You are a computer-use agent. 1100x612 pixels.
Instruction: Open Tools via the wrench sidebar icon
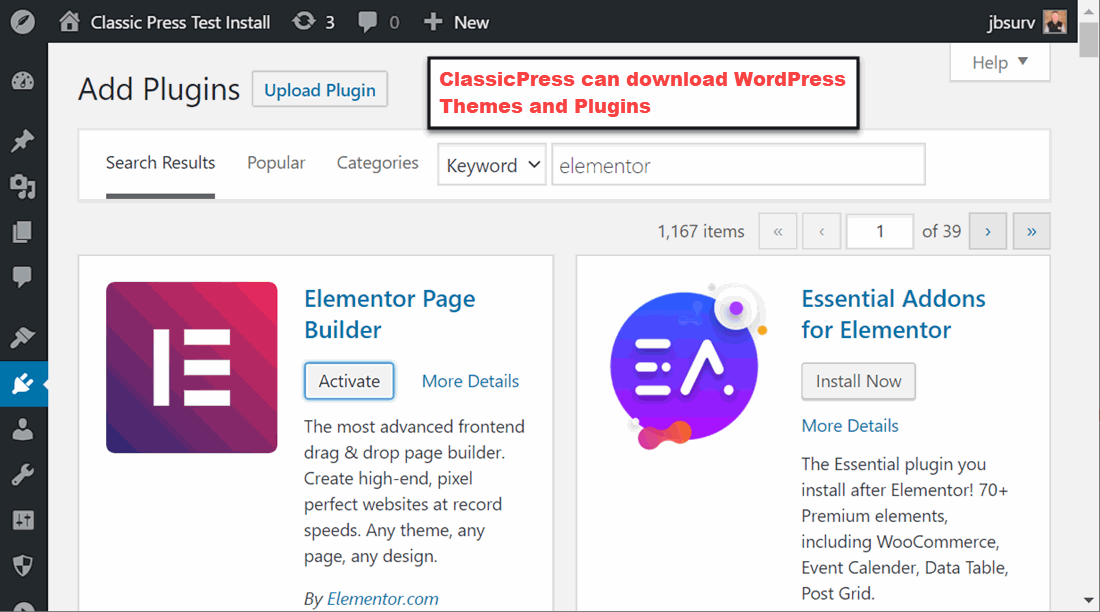coord(22,475)
